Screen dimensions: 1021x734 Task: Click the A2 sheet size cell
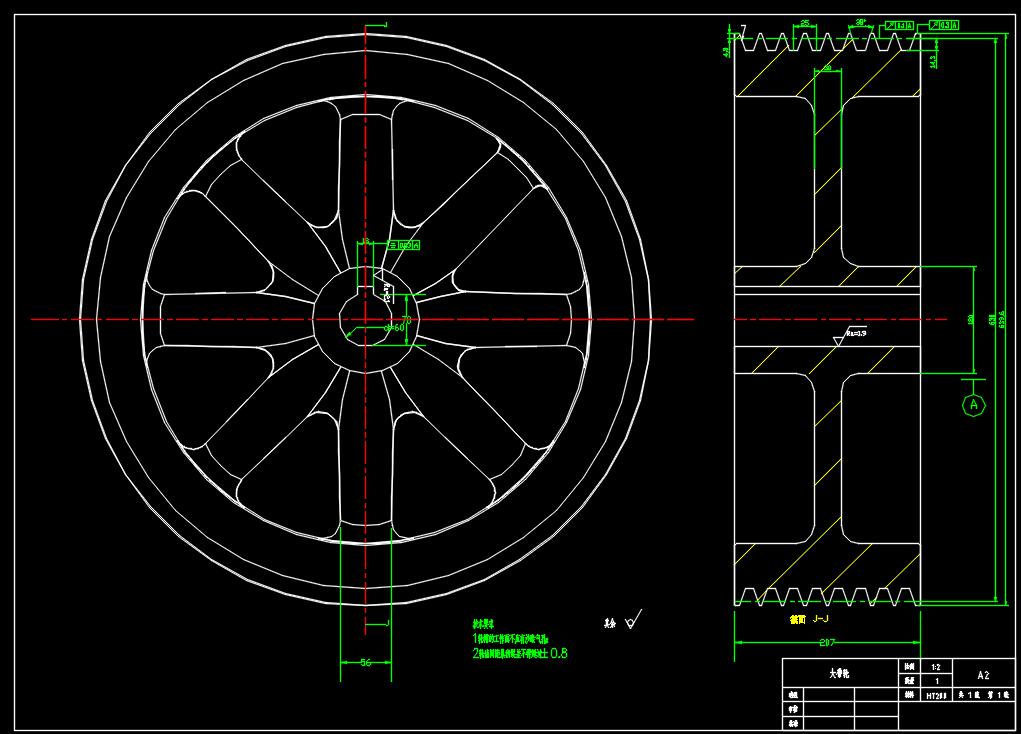coord(983,675)
